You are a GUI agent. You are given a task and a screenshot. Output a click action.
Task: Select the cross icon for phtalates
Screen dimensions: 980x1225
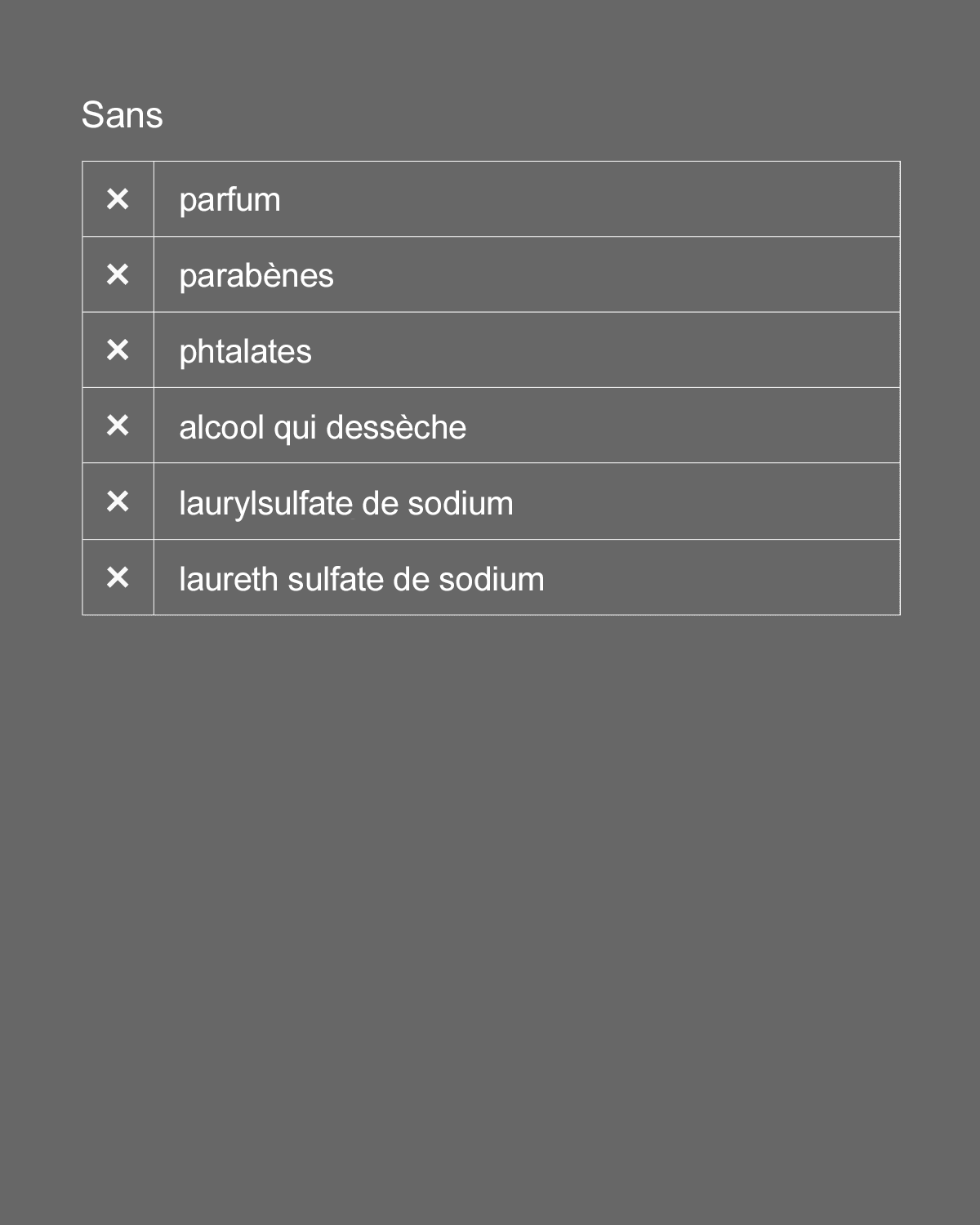(x=118, y=350)
